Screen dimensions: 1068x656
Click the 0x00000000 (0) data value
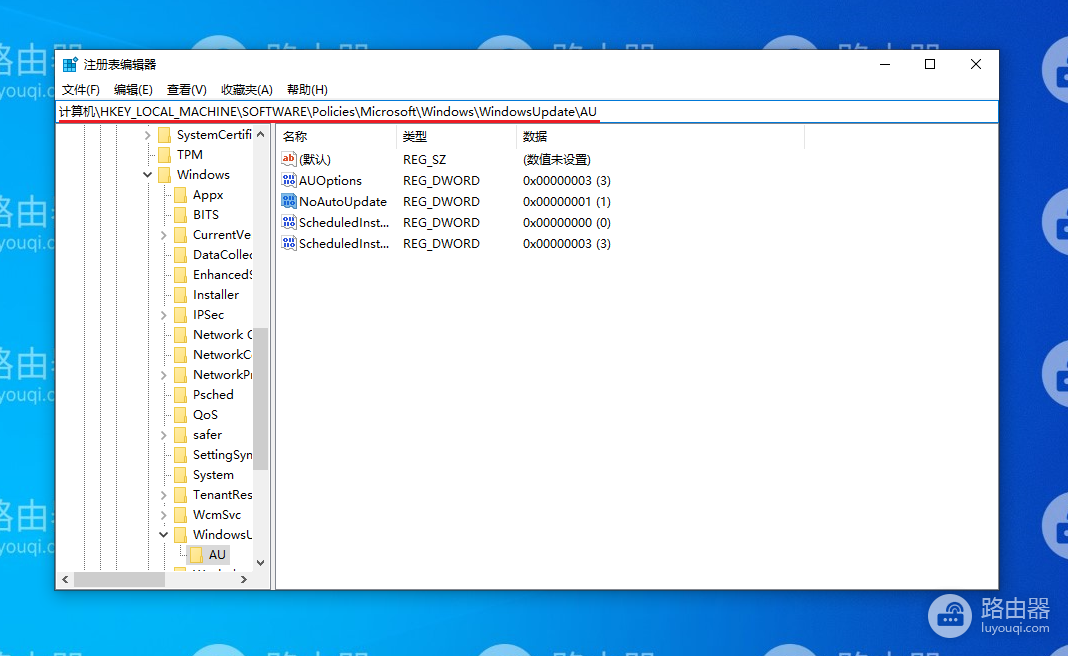567,223
